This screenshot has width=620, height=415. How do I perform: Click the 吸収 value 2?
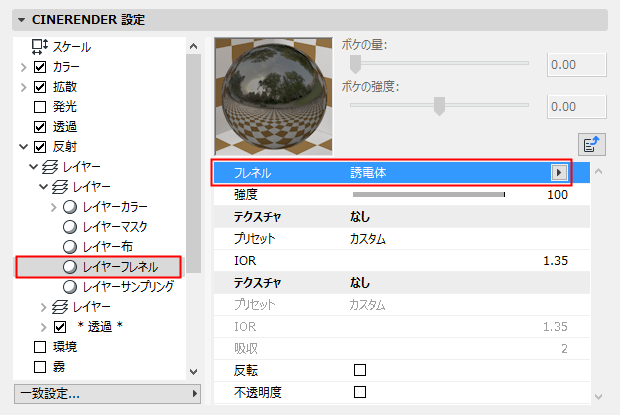click(564, 349)
